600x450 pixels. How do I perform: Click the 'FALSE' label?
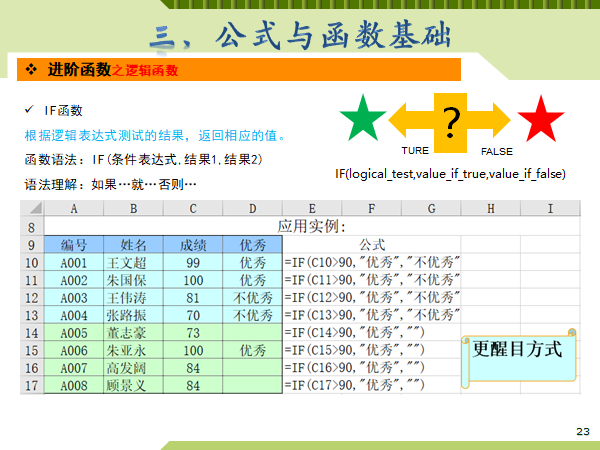[497, 152]
